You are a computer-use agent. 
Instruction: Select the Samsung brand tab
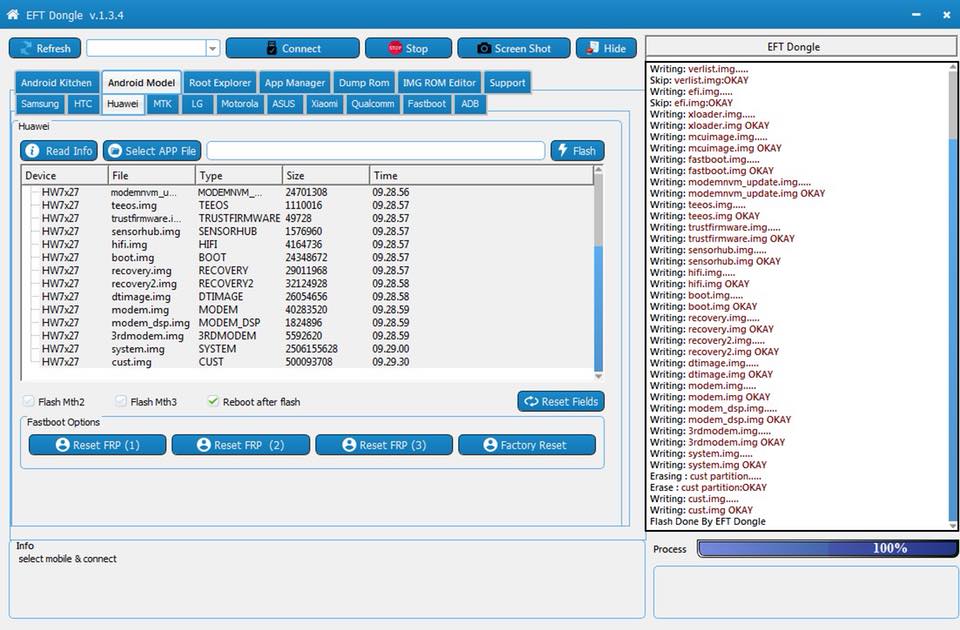tap(40, 103)
